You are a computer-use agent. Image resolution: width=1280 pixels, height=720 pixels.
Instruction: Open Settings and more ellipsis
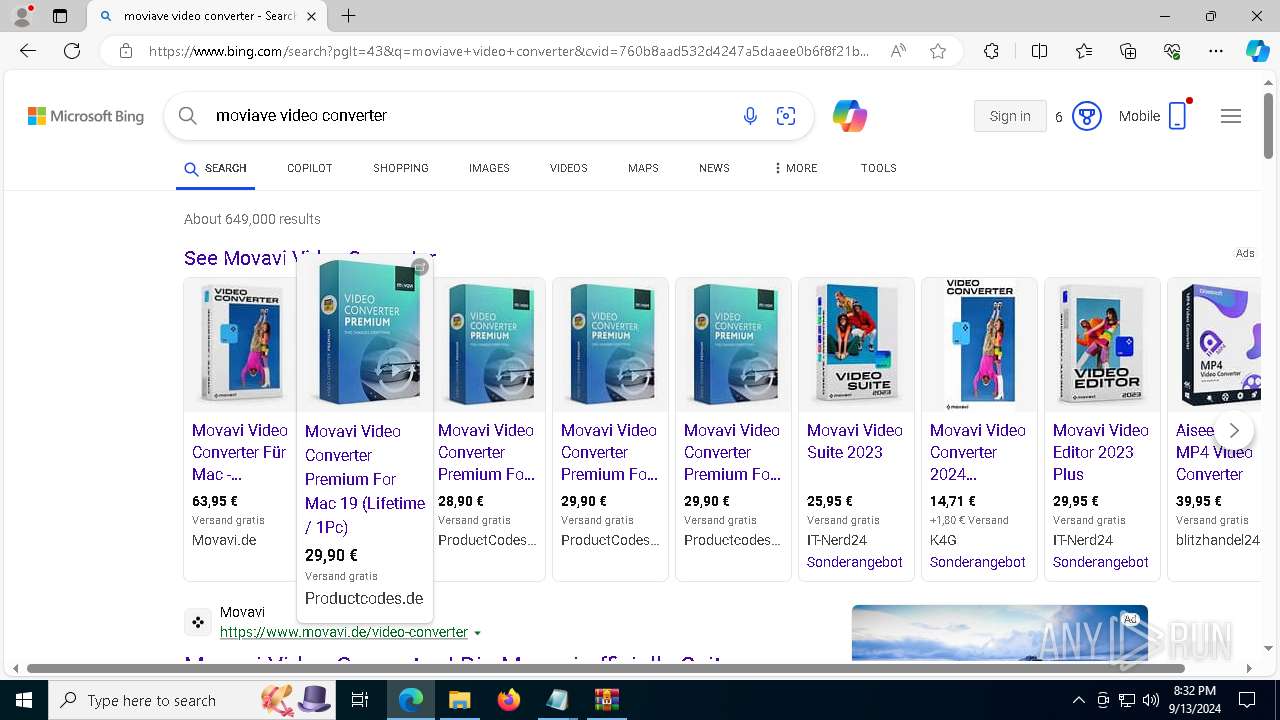click(1216, 51)
